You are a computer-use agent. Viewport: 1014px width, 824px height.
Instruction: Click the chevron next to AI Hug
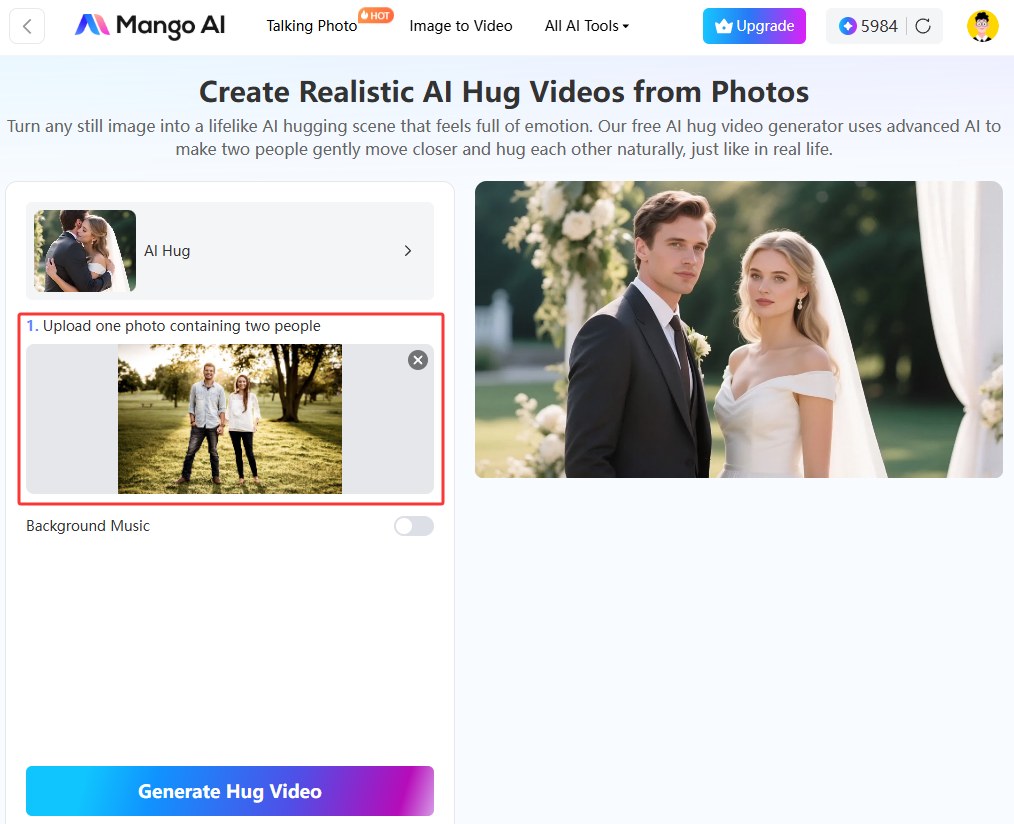408,251
